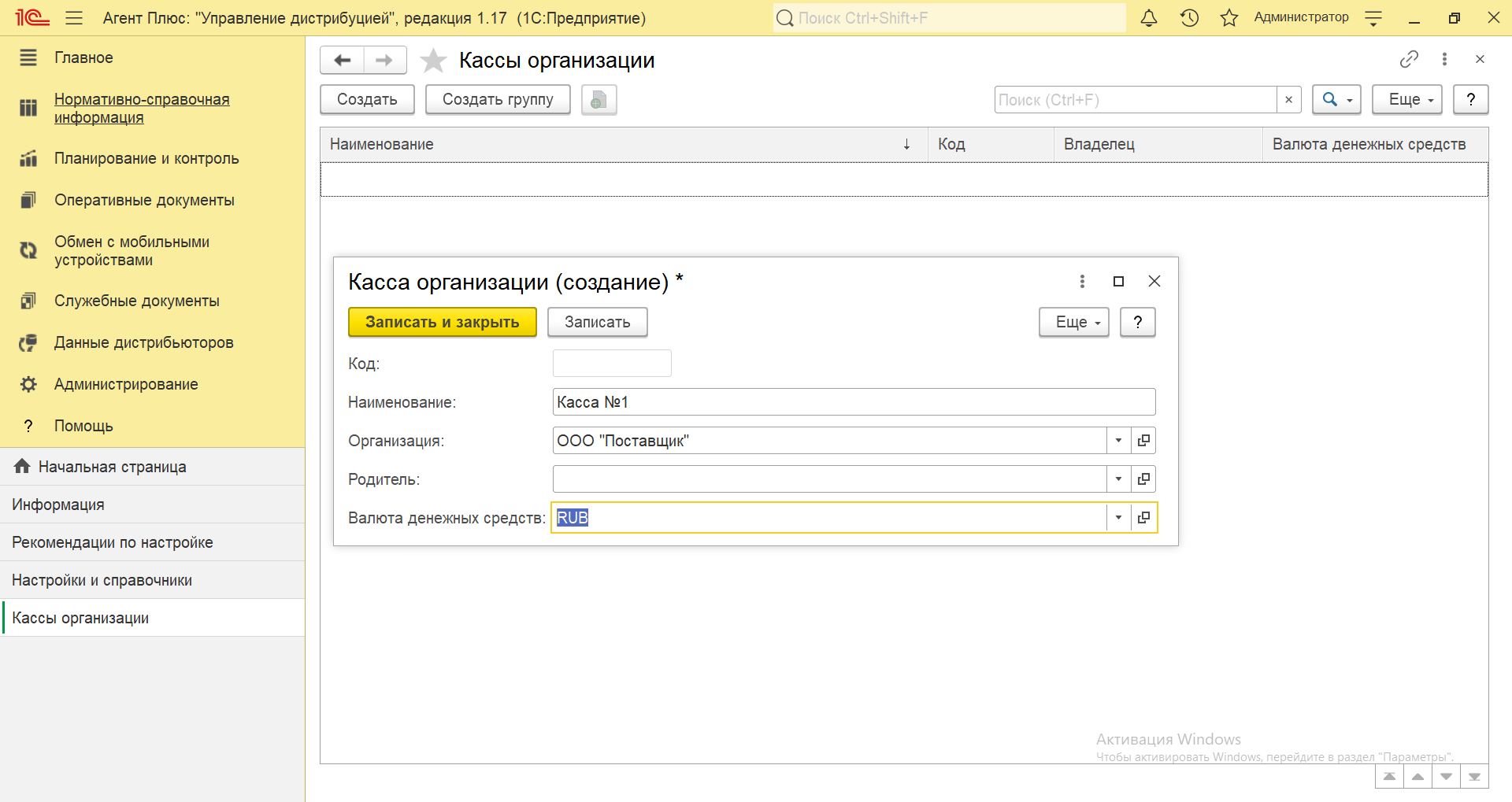
Task: Sort by Наименование column header
Action: (x=624, y=144)
